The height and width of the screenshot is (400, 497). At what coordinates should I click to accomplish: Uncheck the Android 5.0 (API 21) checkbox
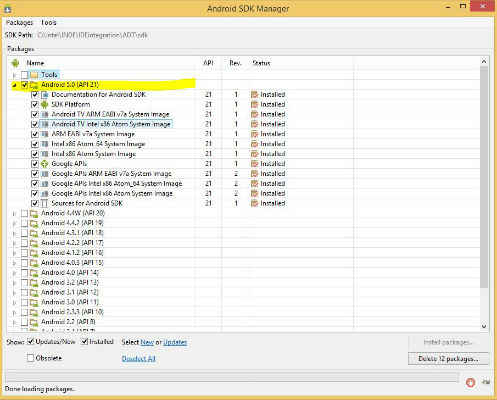pos(24,85)
